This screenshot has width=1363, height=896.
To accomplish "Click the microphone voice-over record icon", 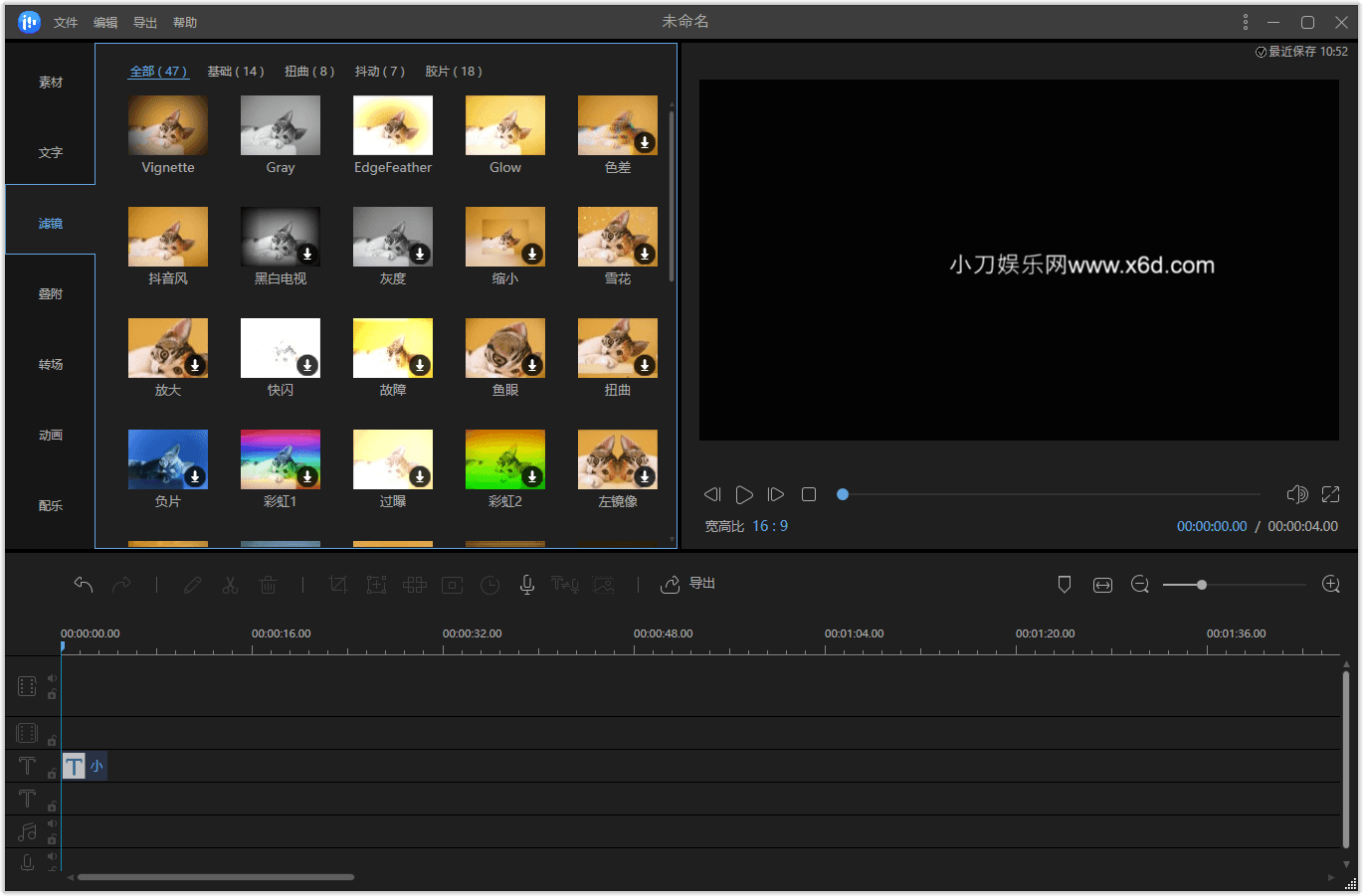I will (527, 585).
